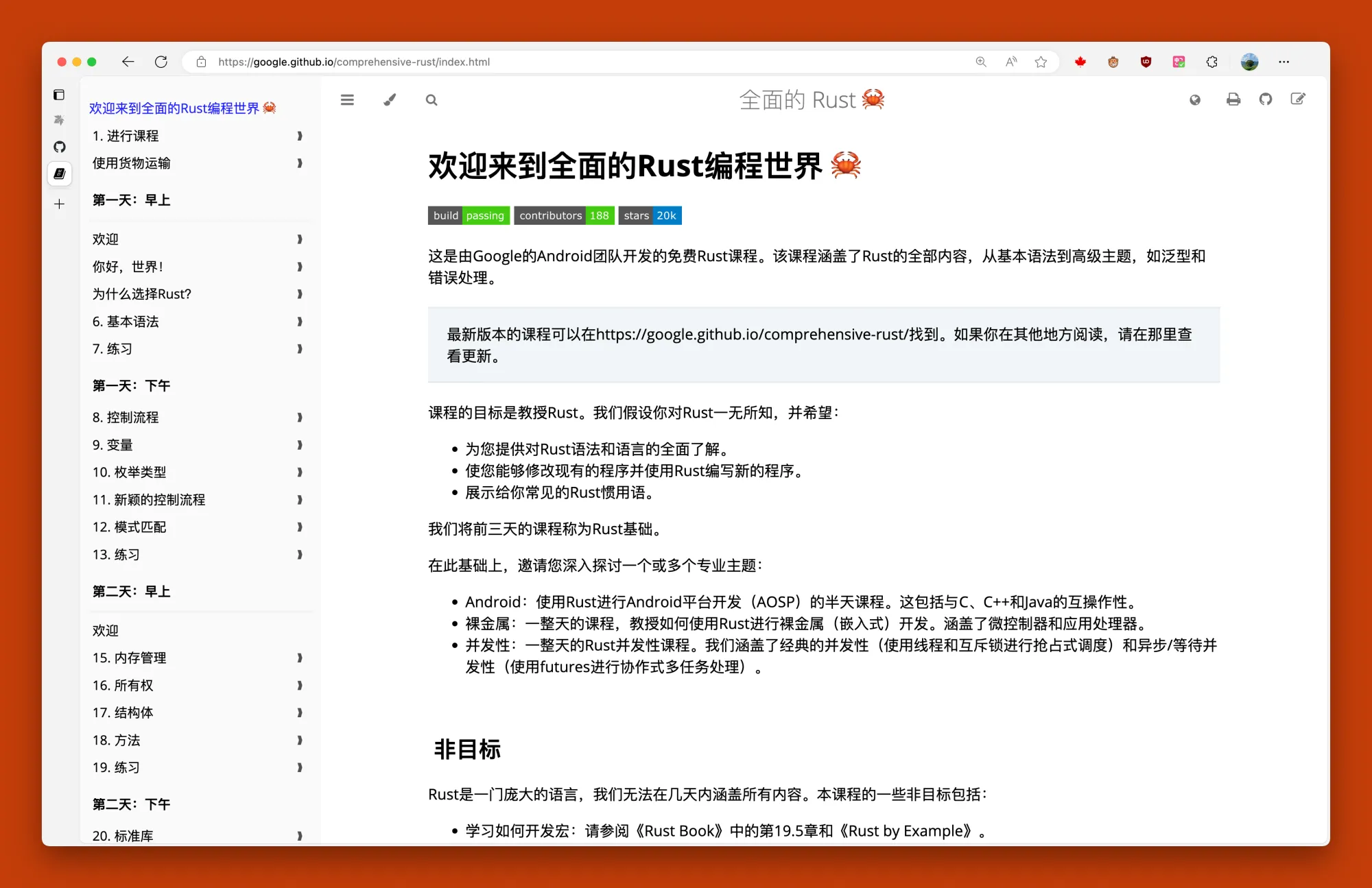
Task: Click the book search magnifier icon
Action: pyautogui.click(x=431, y=100)
